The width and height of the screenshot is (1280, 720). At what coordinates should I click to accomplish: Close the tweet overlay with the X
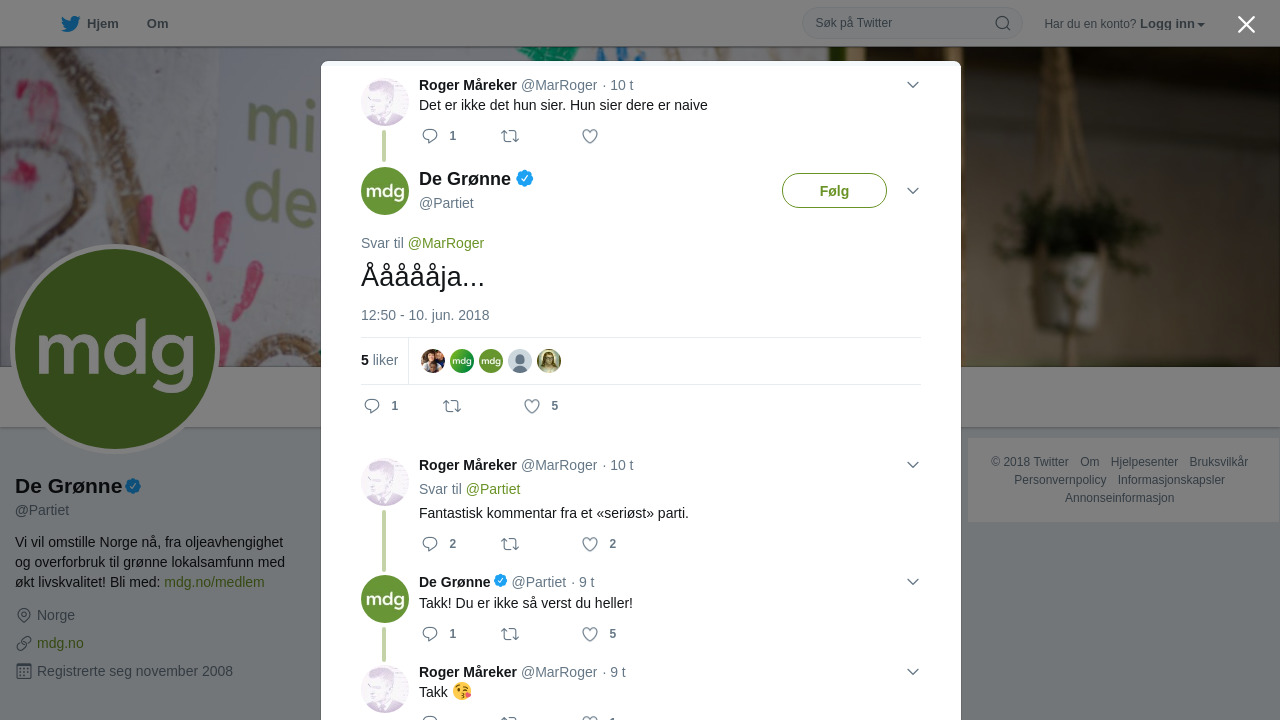point(1246,24)
